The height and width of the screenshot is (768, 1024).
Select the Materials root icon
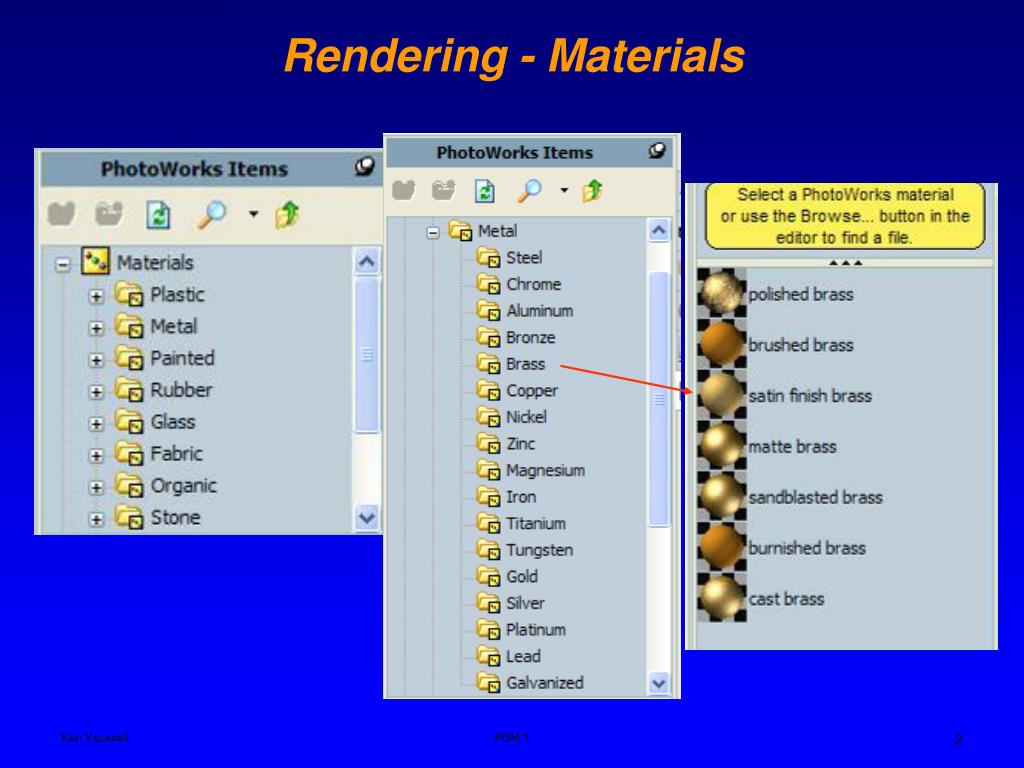tap(95, 261)
